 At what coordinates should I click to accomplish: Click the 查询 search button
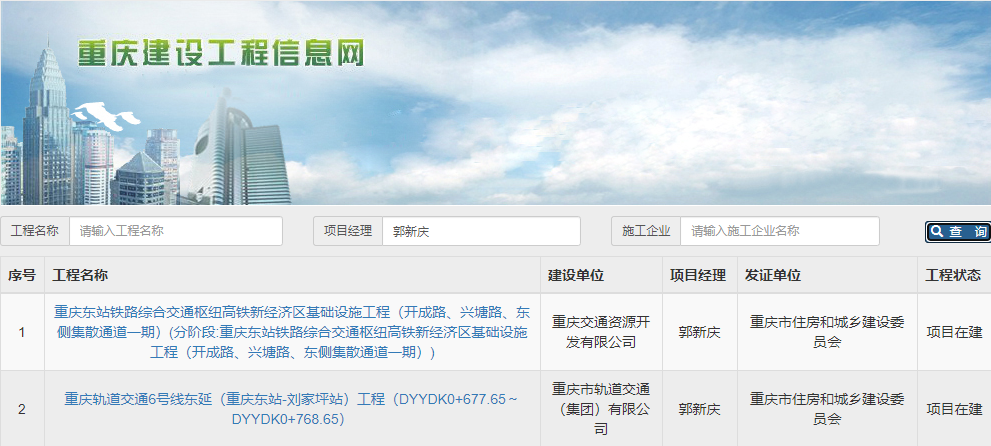[957, 232]
